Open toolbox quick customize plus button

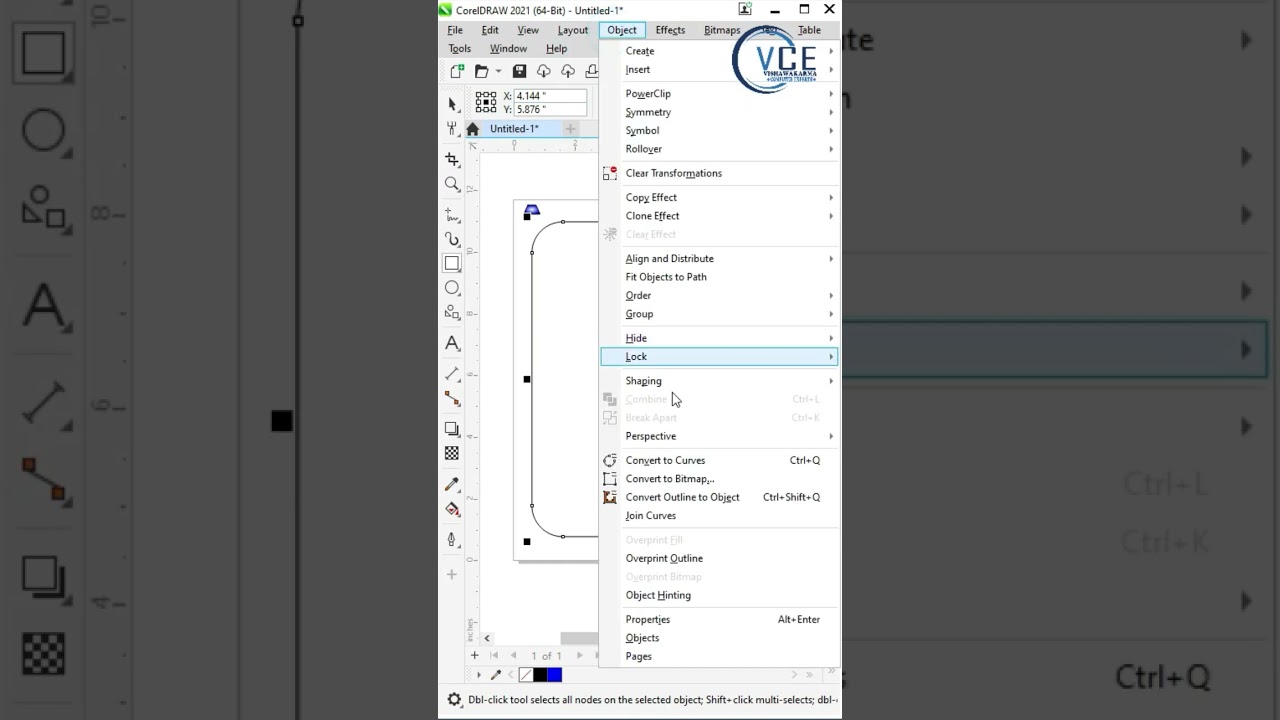[452, 574]
